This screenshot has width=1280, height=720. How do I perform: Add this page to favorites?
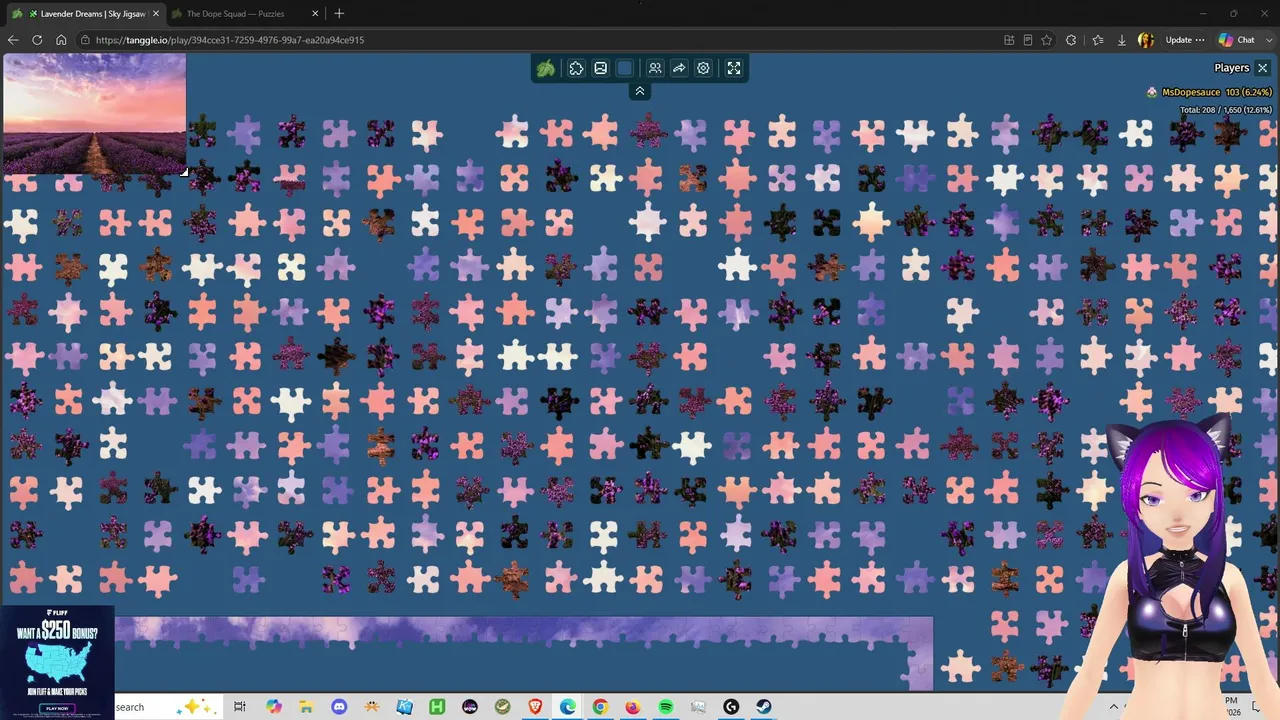tap(1047, 40)
